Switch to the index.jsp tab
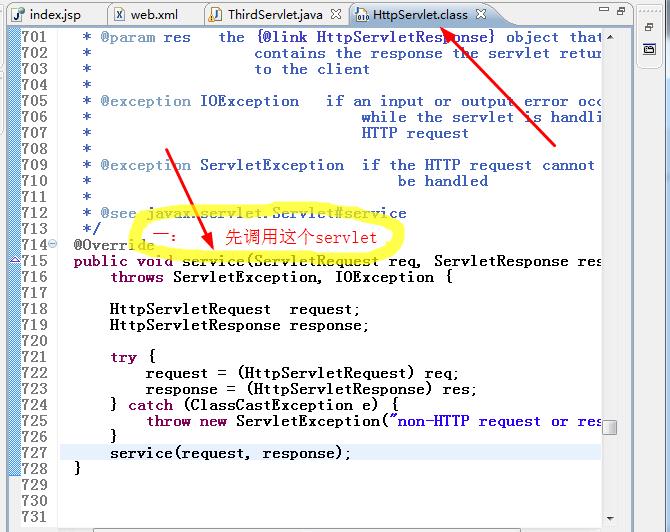Image resolution: width=670 pixels, height=532 pixels. click(x=47, y=15)
